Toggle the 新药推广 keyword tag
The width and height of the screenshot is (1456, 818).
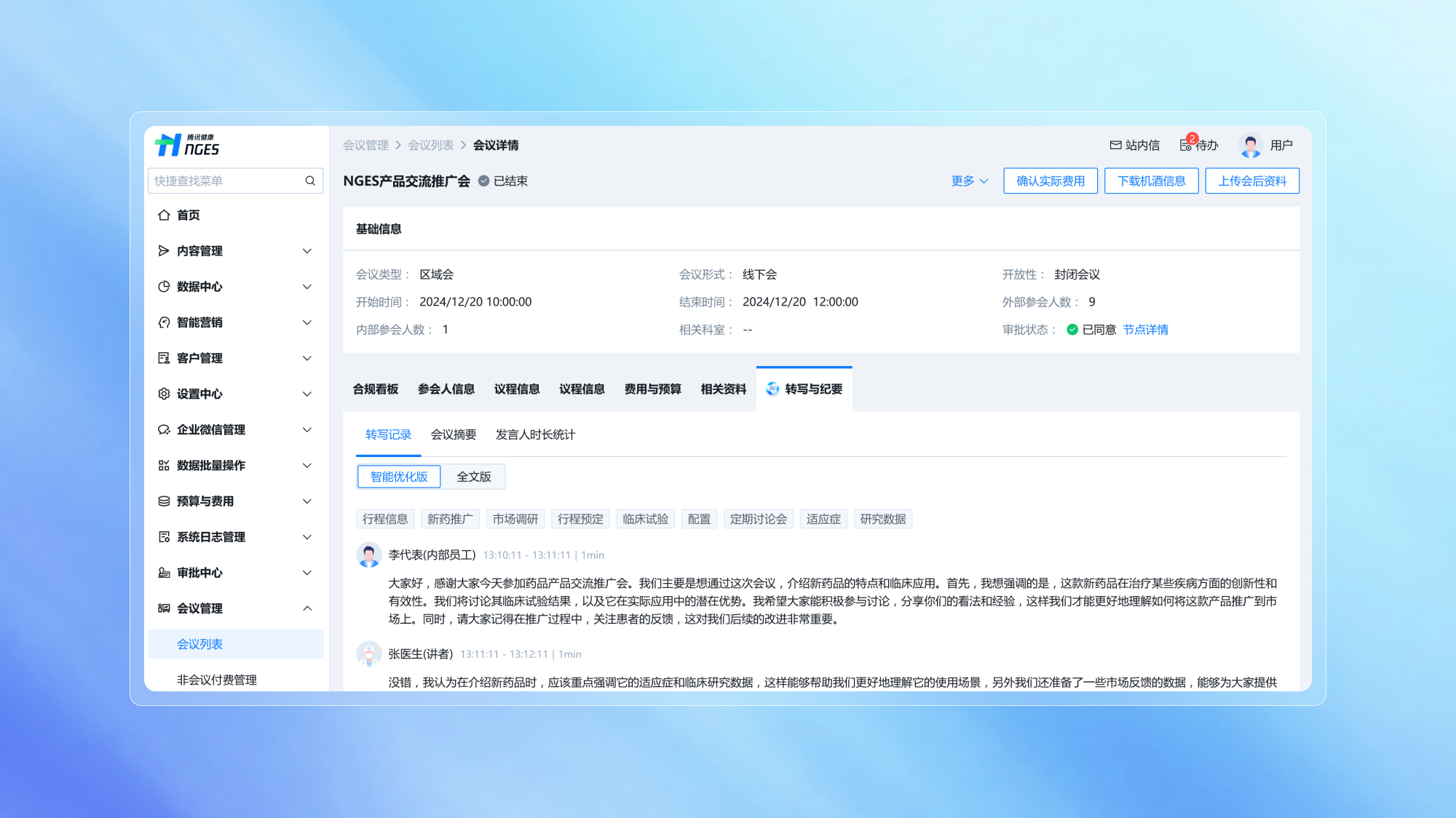tap(450, 519)
